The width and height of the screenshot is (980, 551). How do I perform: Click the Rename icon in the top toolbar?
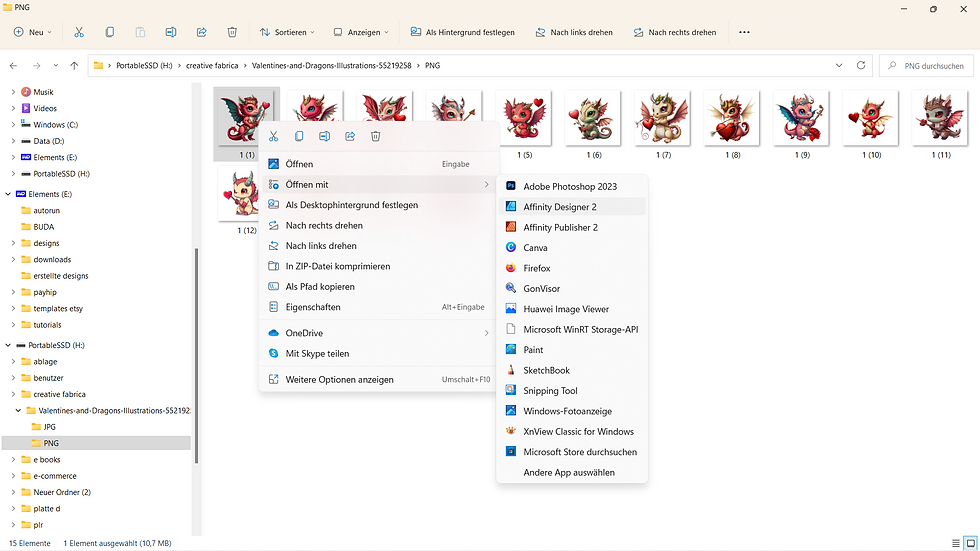[171, 32]
